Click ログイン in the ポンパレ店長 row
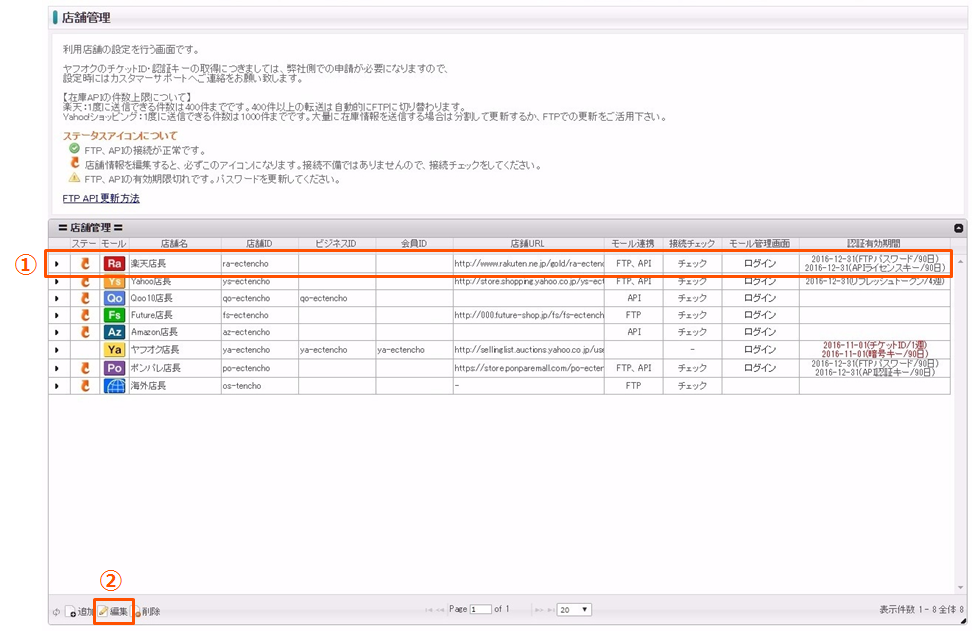972x631 pixels. [760, 368]
